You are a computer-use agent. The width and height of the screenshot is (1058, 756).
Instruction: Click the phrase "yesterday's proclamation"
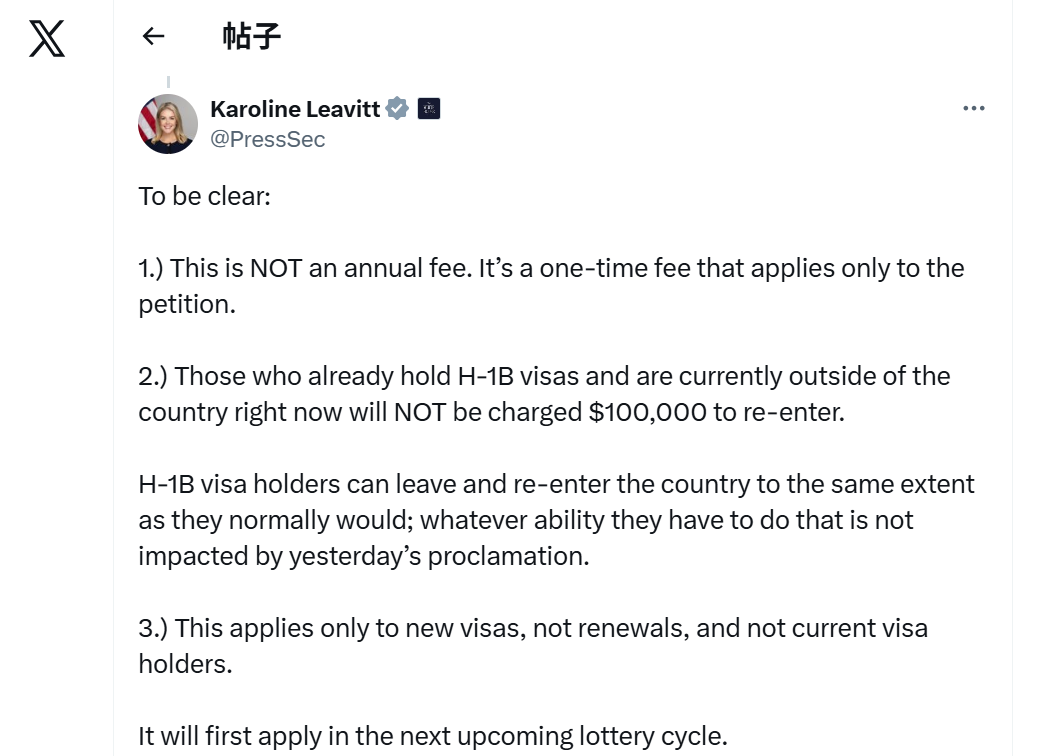(x=439, y=556)
